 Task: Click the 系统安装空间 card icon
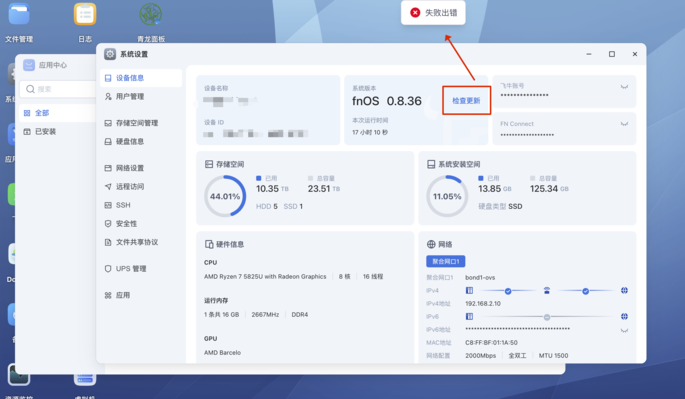pos(431,164)
